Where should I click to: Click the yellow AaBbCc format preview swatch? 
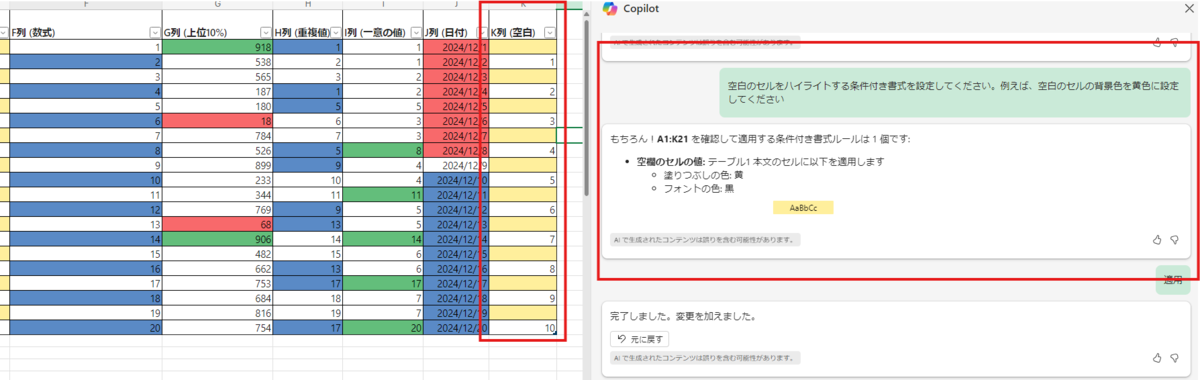[x=803, y=208]
